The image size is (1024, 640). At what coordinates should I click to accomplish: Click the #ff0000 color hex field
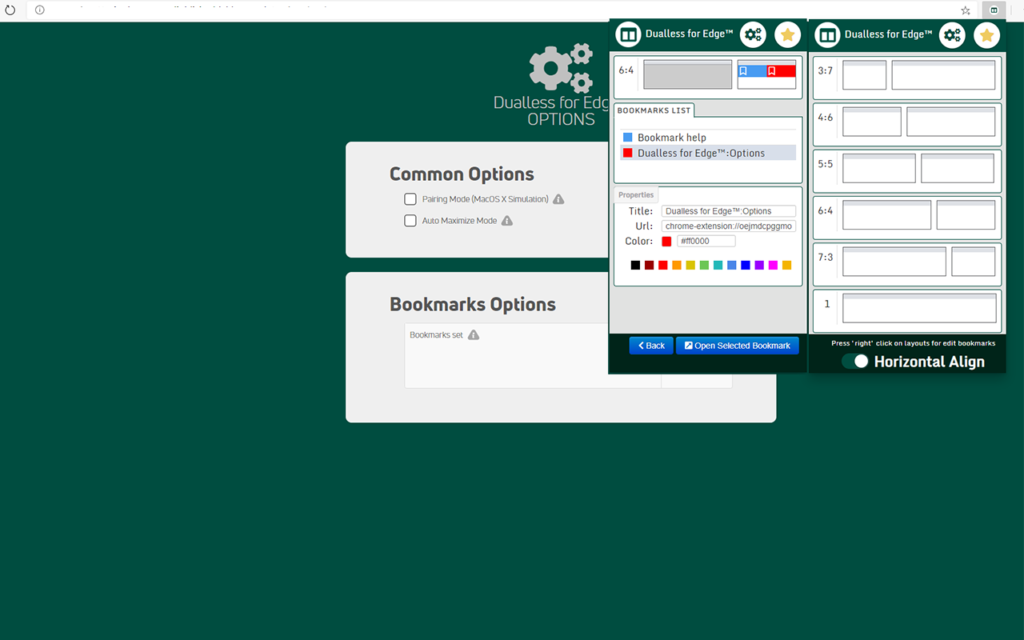(706, 241)
